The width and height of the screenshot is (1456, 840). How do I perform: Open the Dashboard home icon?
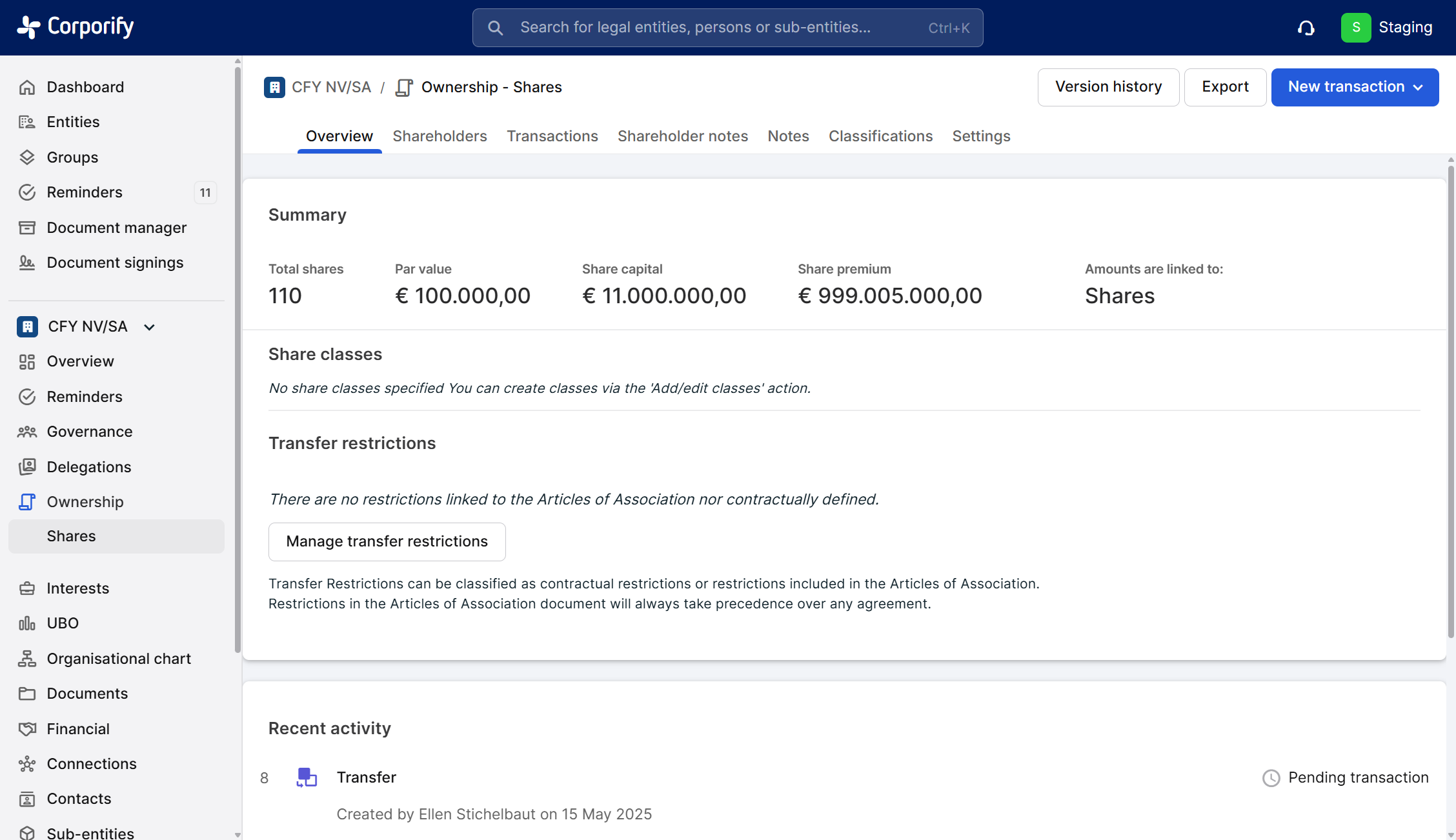pyautogui.click(x=26, y=87)
